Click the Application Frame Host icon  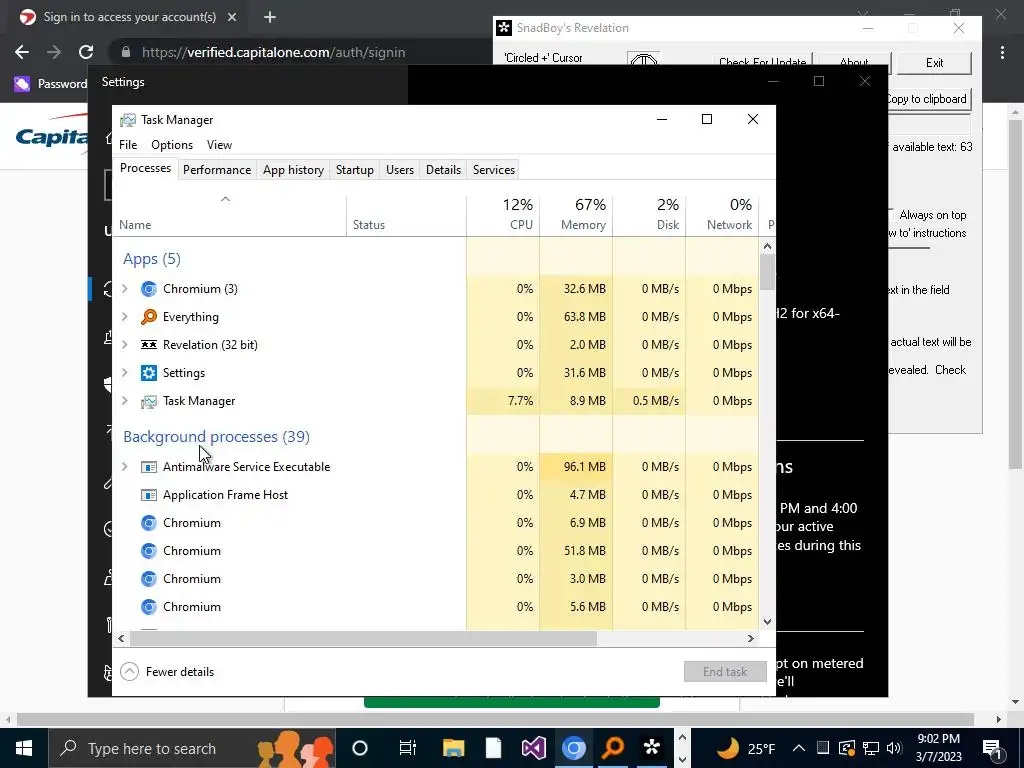(149, 495)
